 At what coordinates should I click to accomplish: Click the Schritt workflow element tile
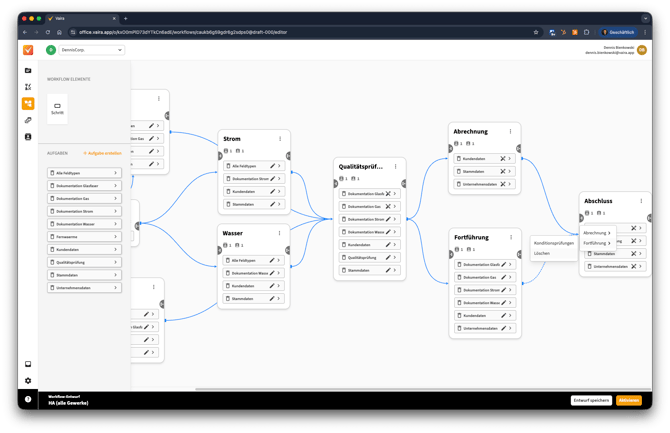[x=57, y=108]
